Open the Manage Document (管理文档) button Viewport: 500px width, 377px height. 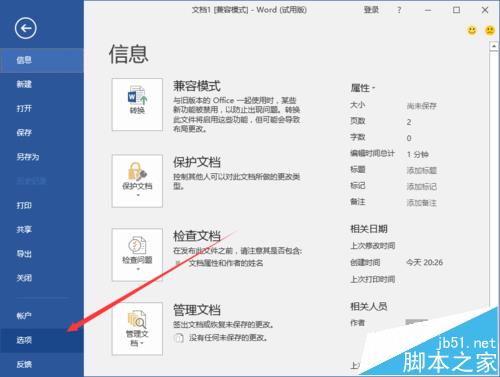coord(137,329)
